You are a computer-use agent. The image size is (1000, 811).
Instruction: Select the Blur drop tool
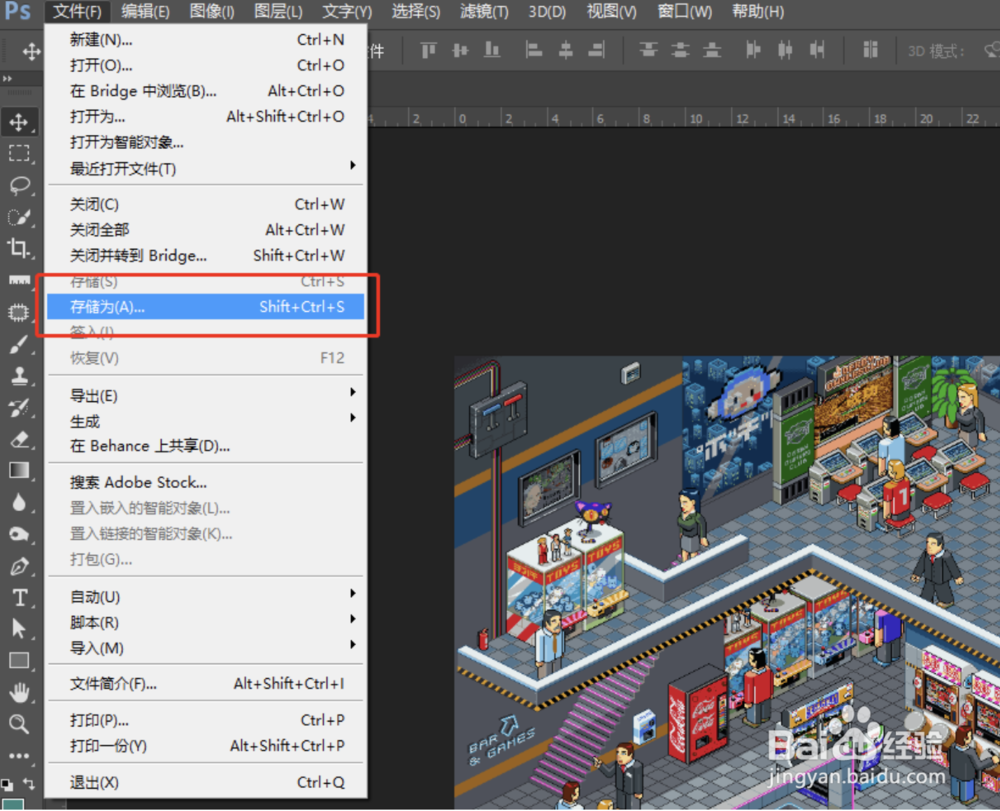coord(19,502)
